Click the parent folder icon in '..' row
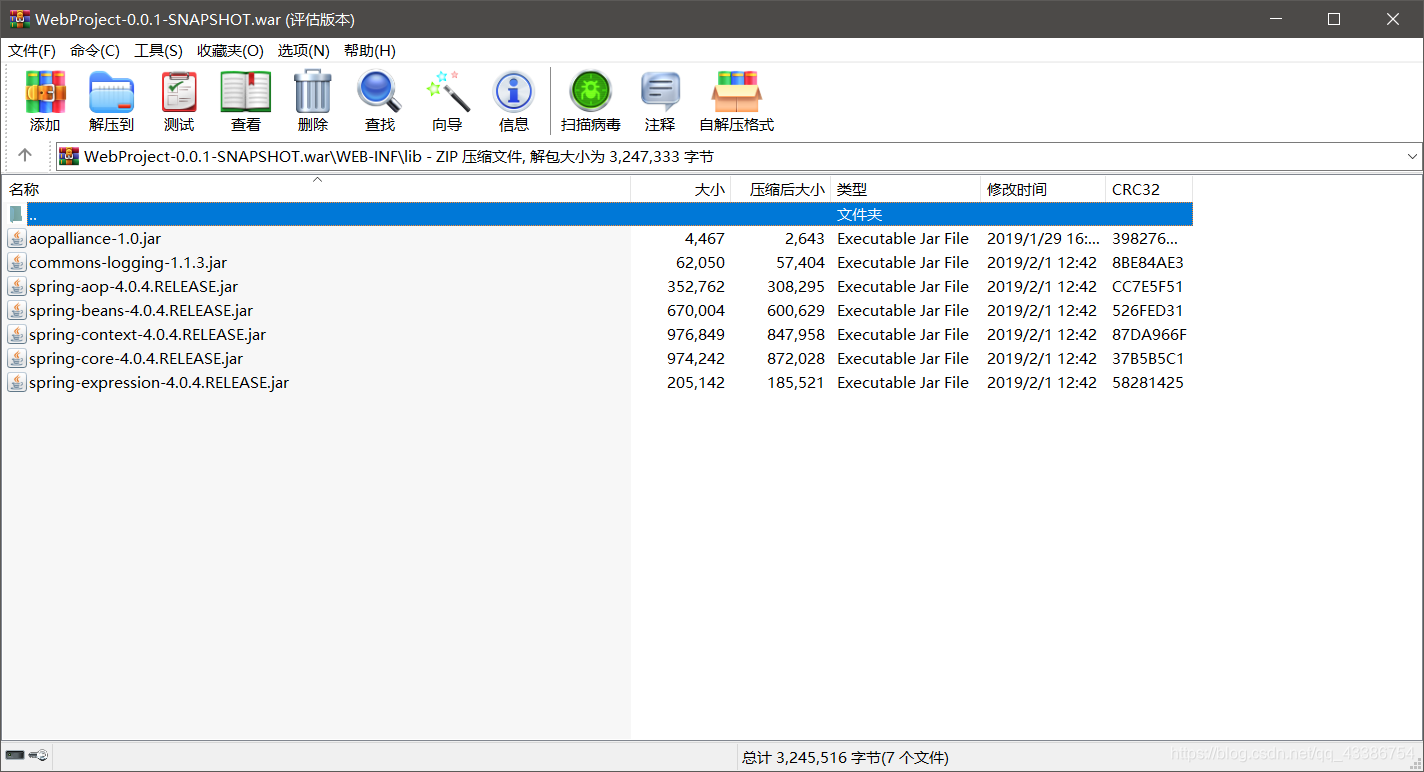The height and width of the screenshot is (772, 1424). [x=16, y=214]
